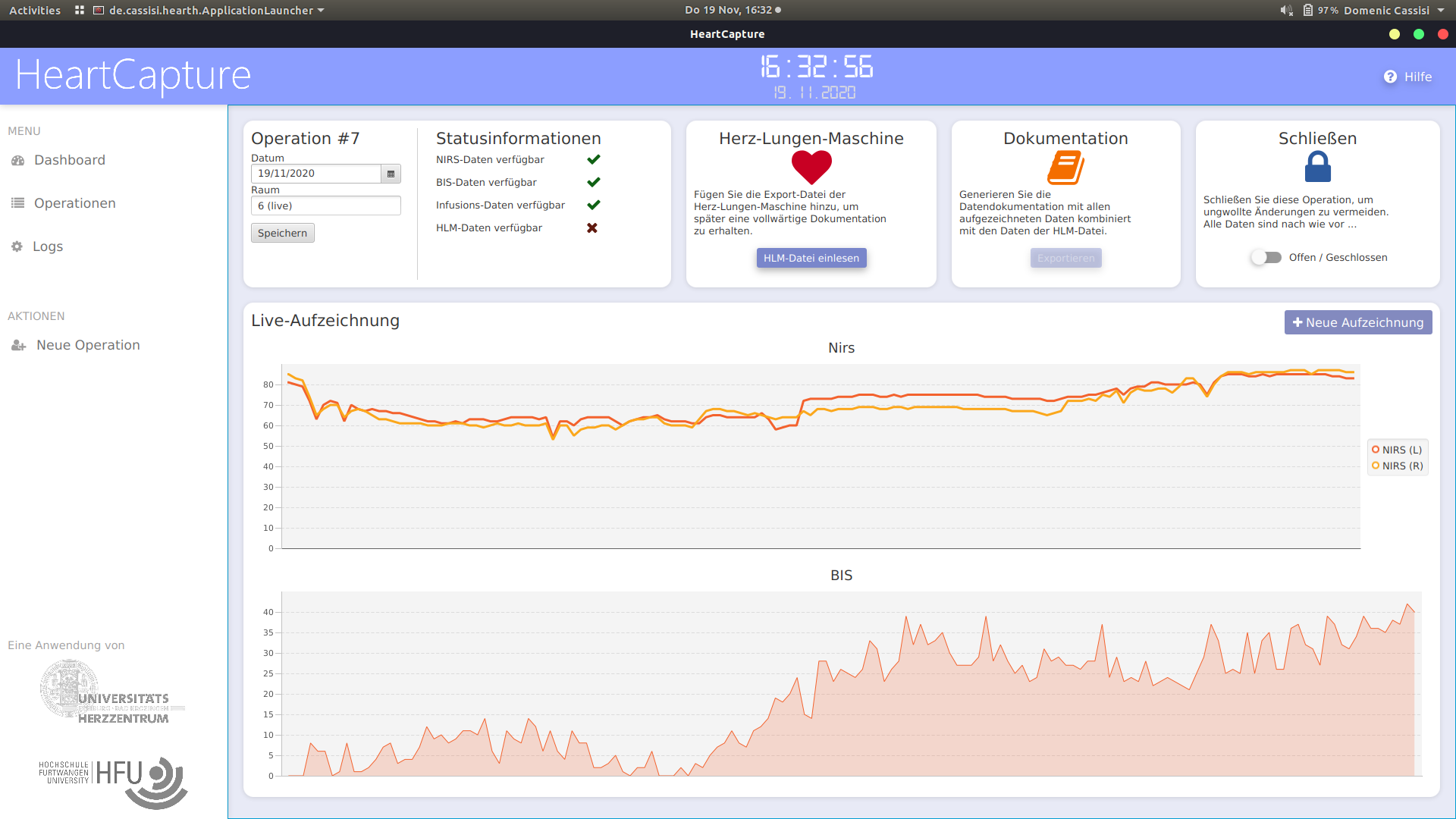Click into the Raum input field

coord(325,206)
